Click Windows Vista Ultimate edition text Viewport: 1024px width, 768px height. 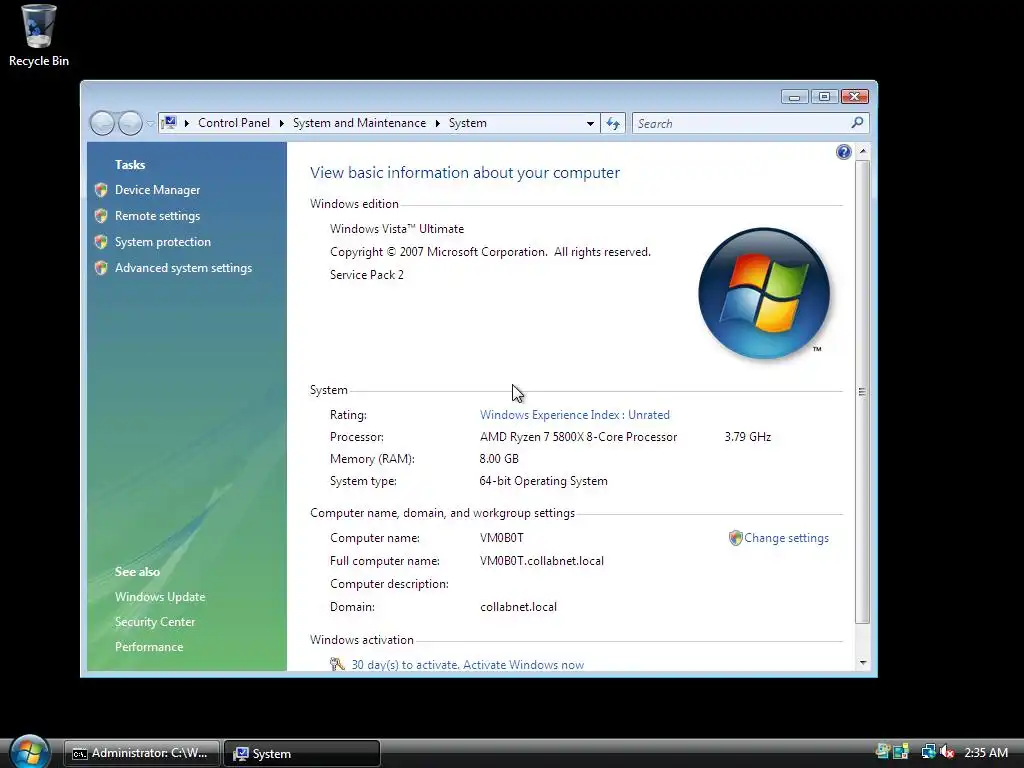pyautogui.click(x=397, y=229)
